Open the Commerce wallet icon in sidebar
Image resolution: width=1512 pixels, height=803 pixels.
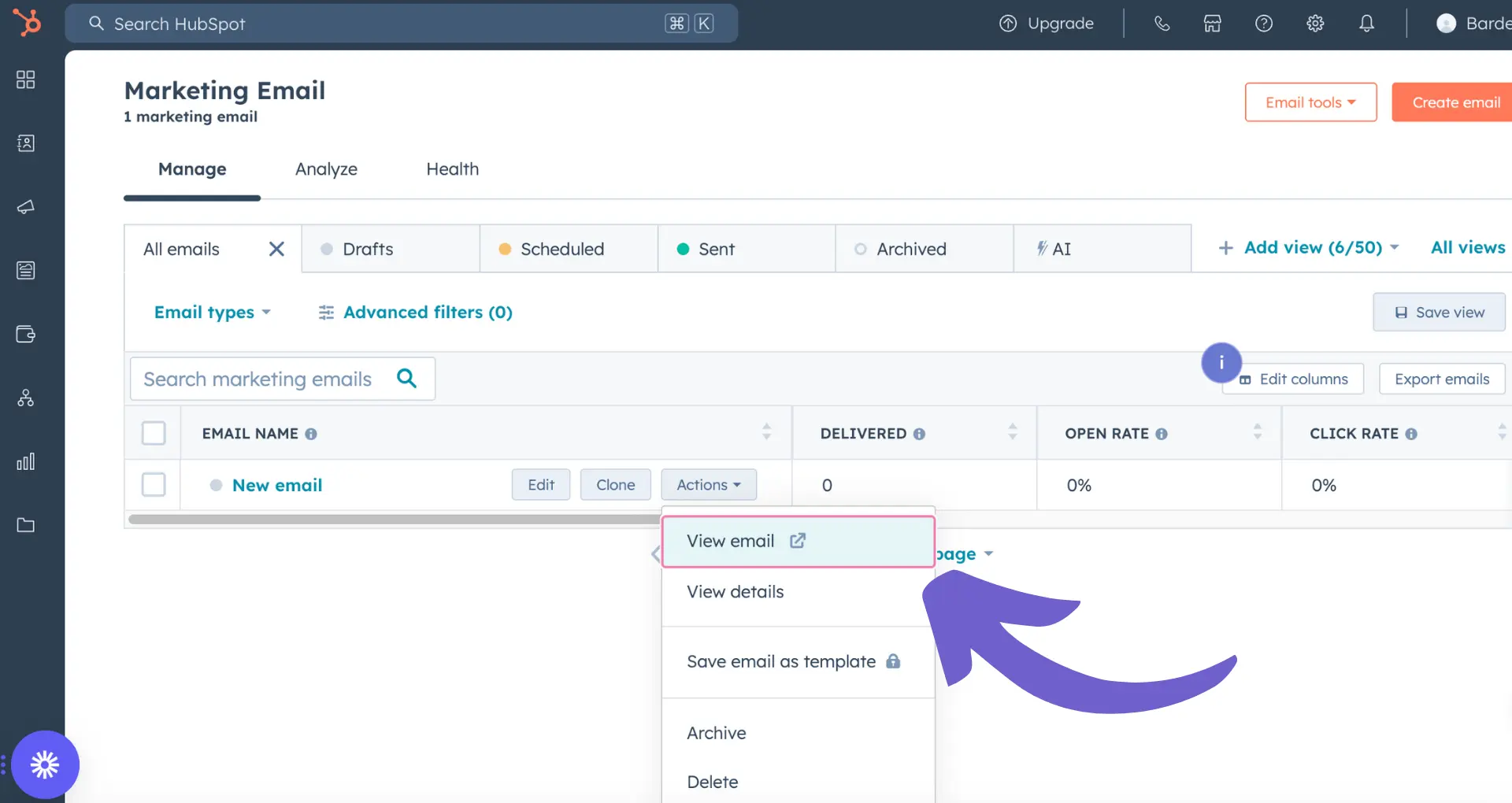click(x=26, y=334)
